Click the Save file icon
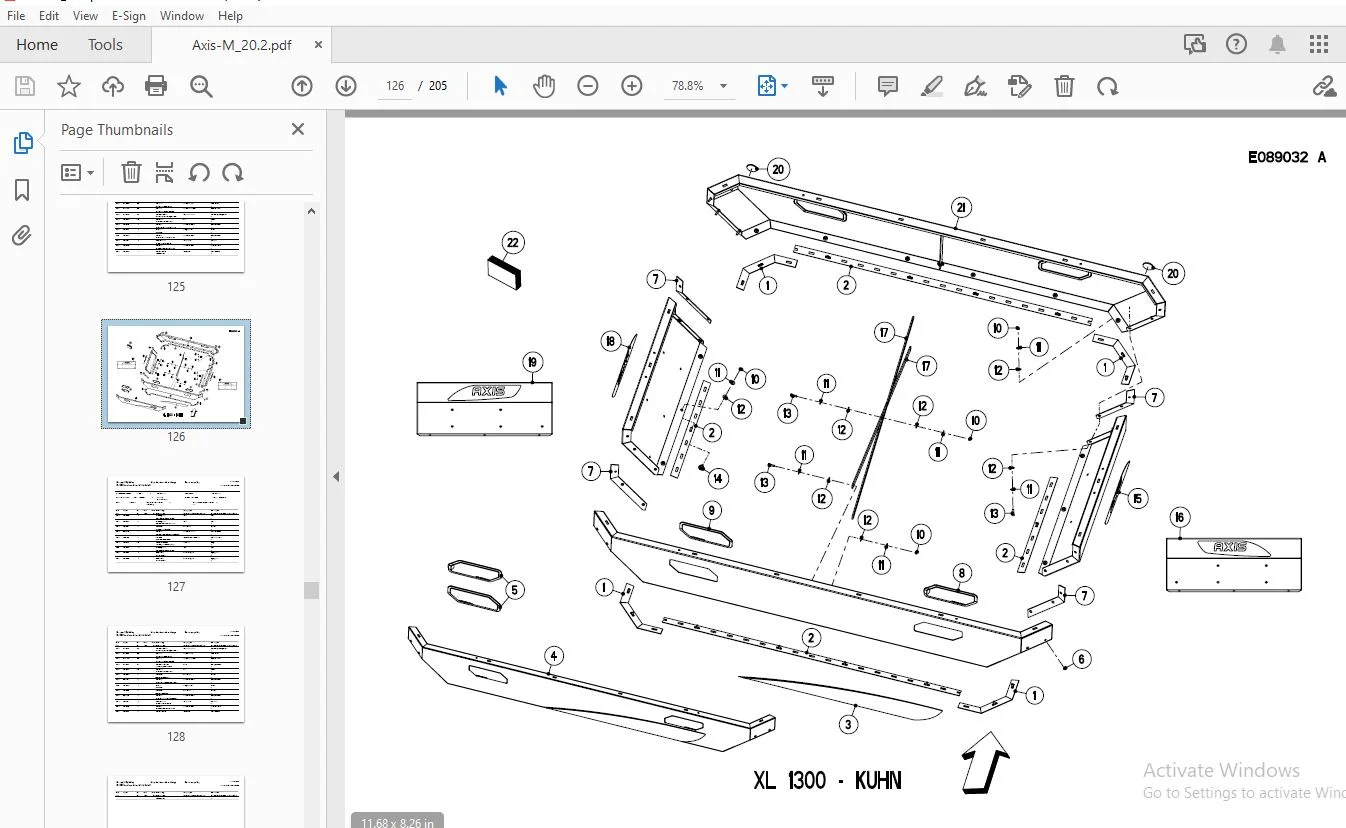 point(24,86)
